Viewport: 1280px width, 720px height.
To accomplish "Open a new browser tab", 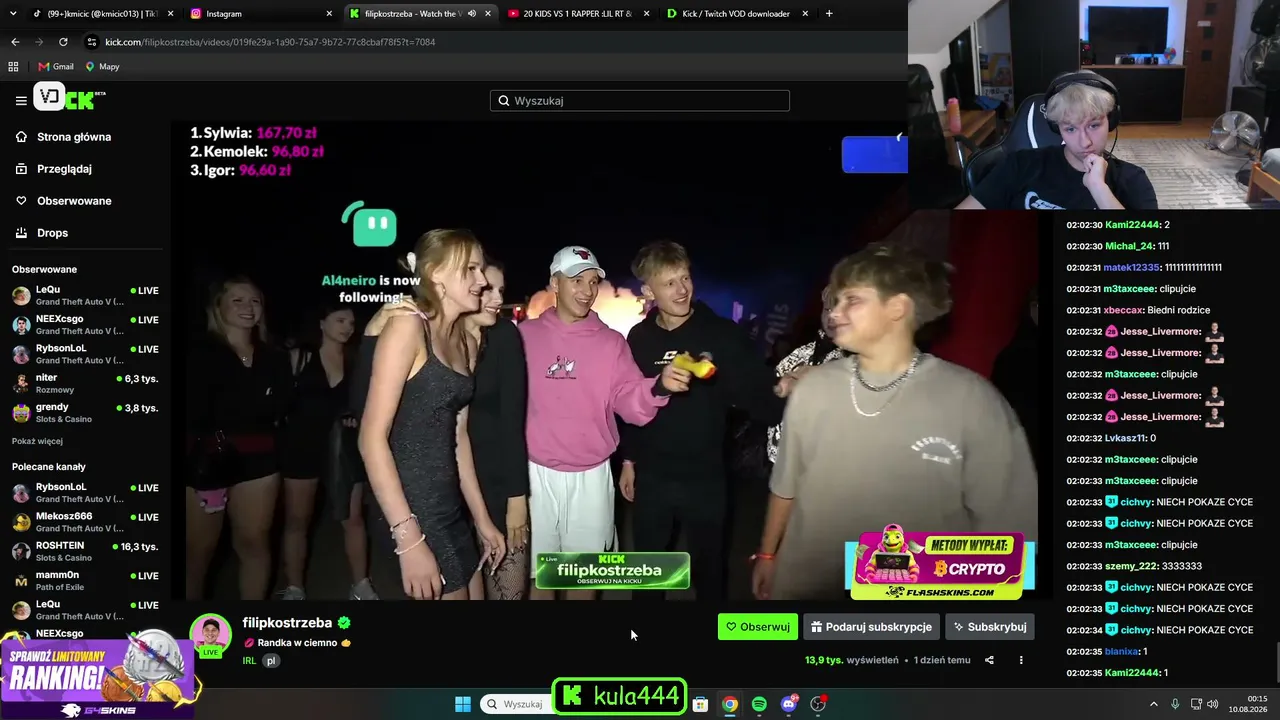I will (829, 14).
